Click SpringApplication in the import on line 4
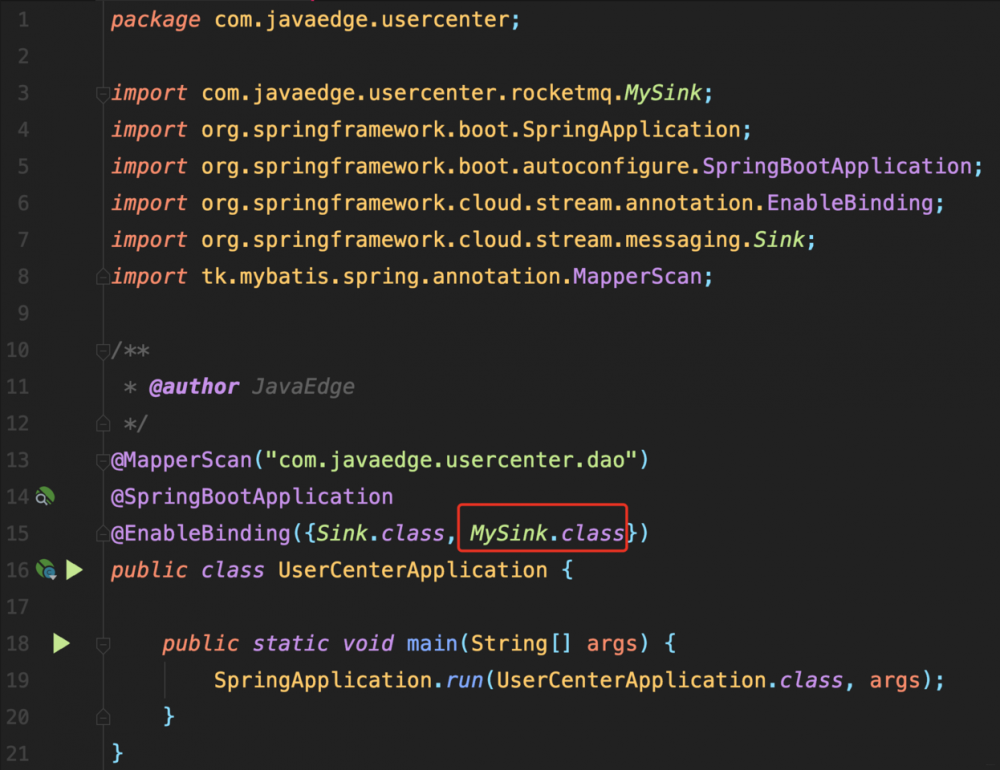 pyautogui.click(x=631, y=130)
